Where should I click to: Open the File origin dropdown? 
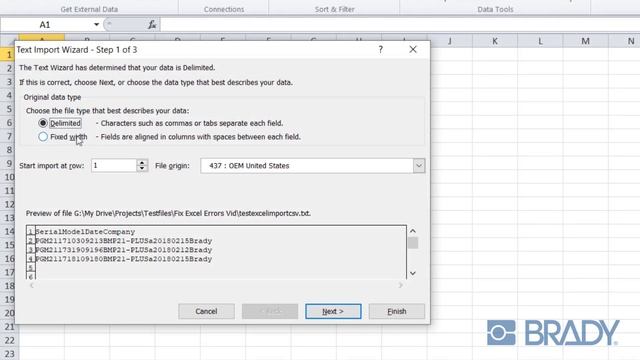419,166
